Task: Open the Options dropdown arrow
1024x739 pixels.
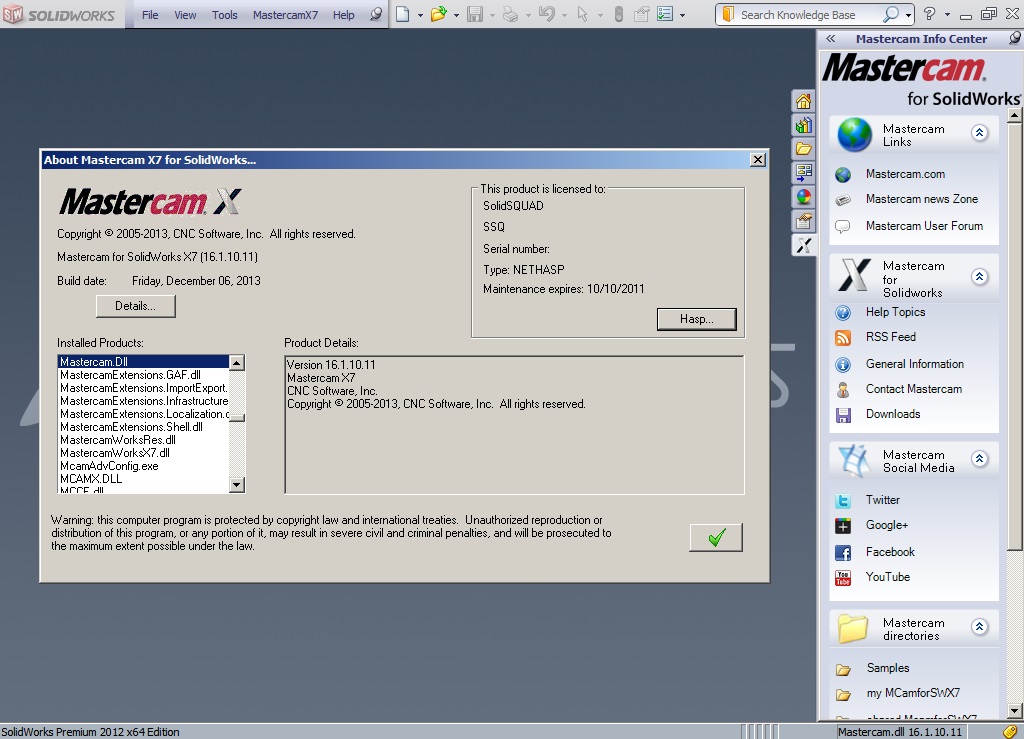Action: 682,15
